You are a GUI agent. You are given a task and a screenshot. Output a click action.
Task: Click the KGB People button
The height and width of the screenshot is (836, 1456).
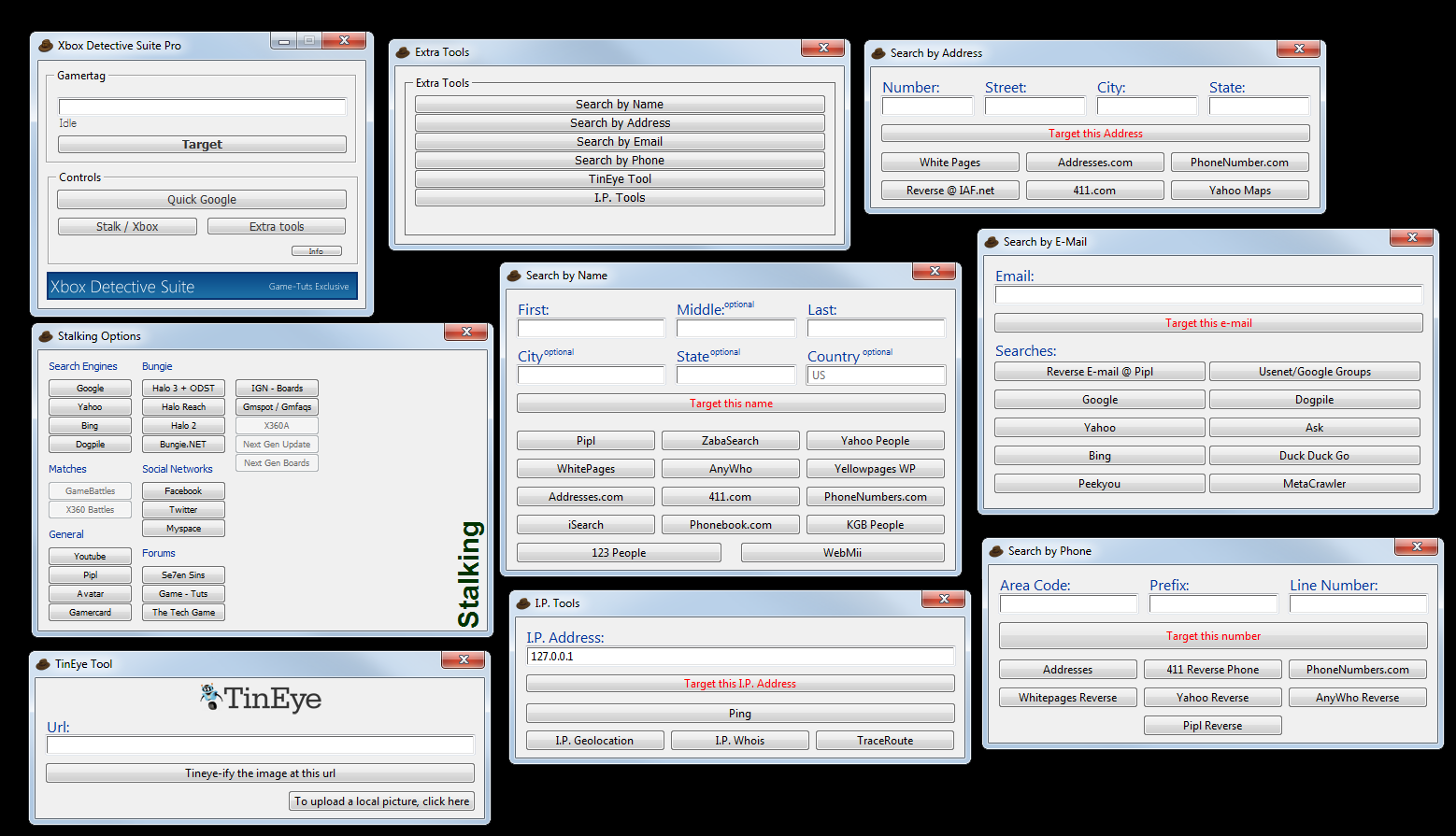click(x=876, y=525)
